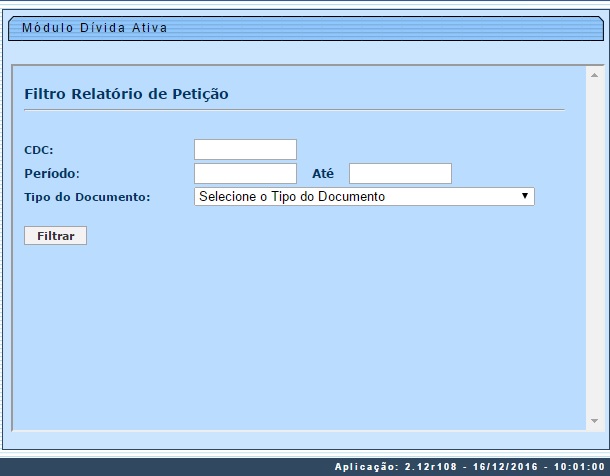Click the separator line under the heading

coord(294,109)
